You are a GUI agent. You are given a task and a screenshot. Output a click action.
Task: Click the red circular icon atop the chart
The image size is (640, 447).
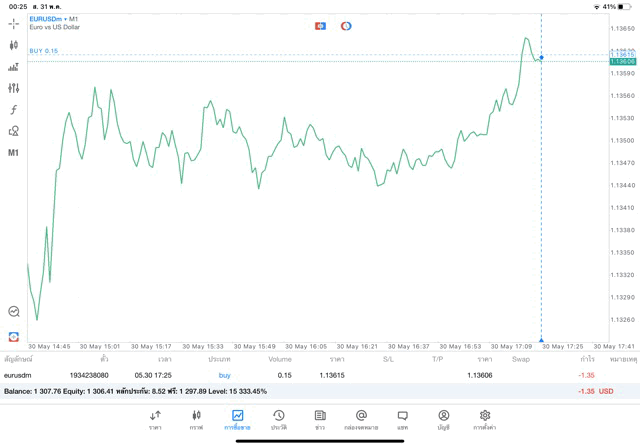pyautogui.click(x=346, y=26)
